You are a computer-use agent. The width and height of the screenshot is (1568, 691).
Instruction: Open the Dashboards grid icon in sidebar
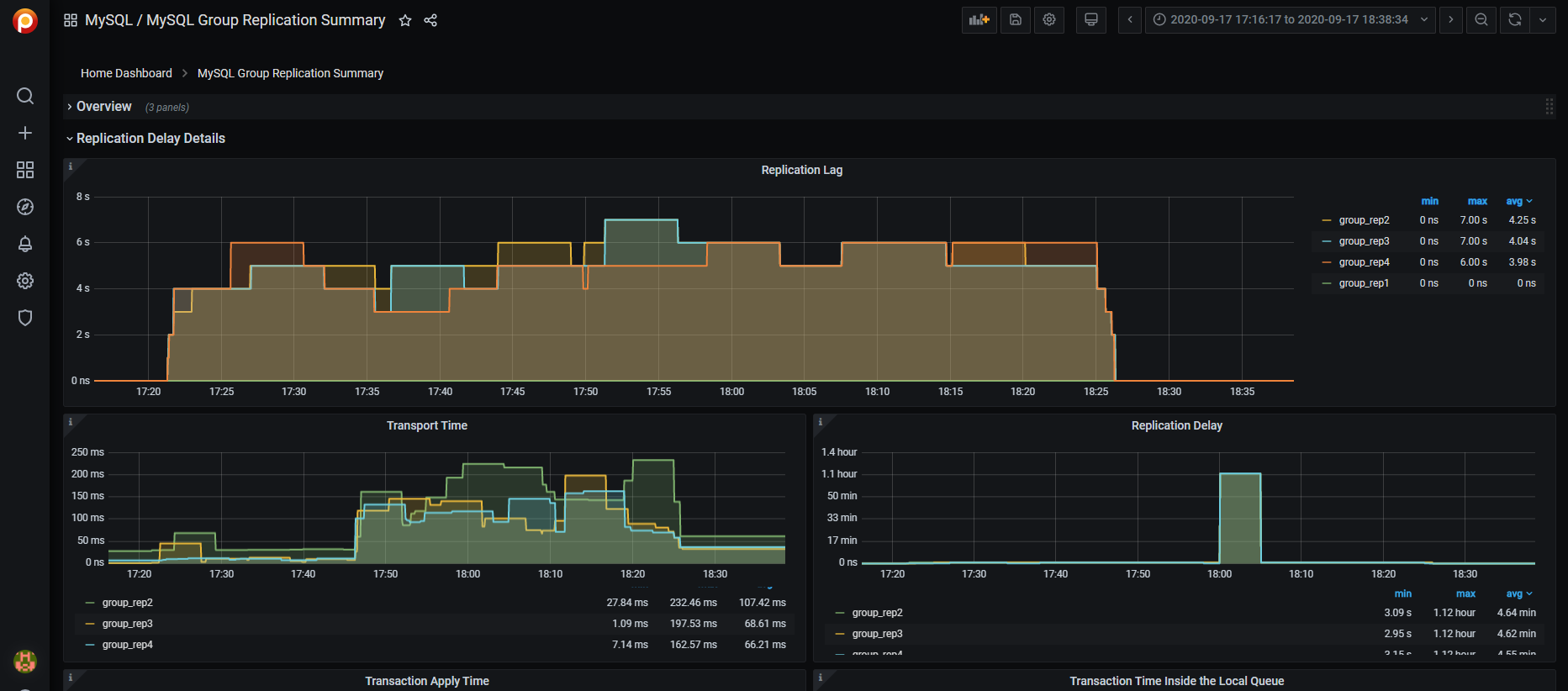click(x=25, y=170)
